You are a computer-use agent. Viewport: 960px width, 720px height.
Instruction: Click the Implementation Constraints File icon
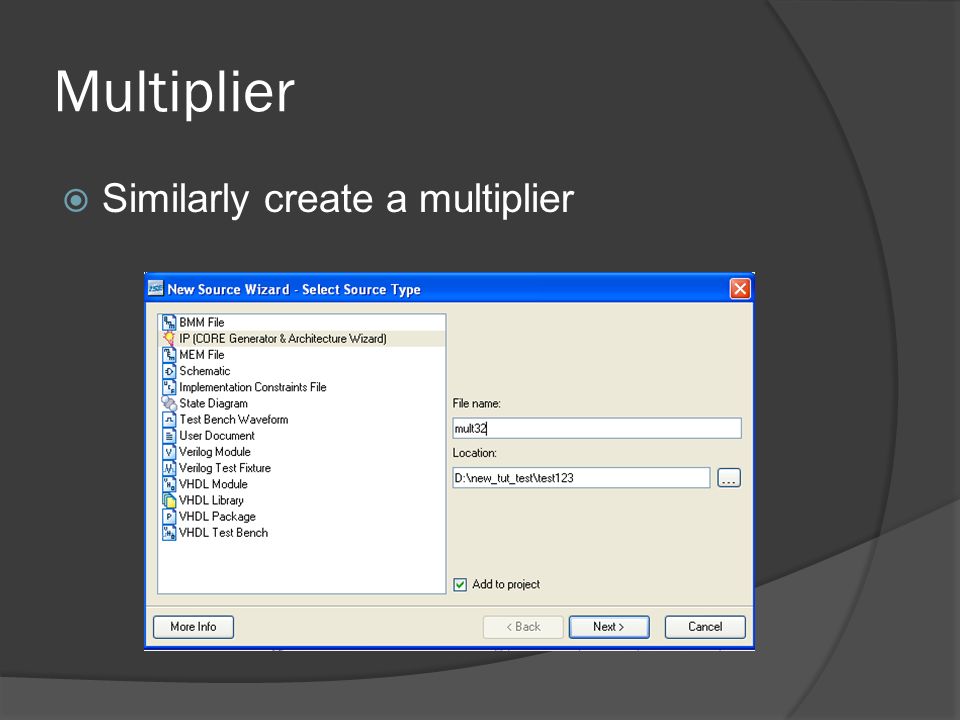pos(169,387)
